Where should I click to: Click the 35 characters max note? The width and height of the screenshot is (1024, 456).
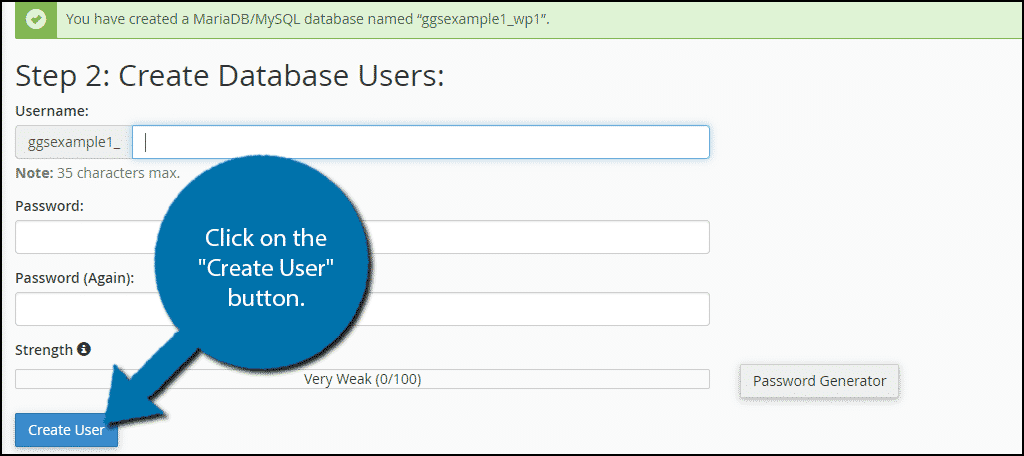pos(98,173)
